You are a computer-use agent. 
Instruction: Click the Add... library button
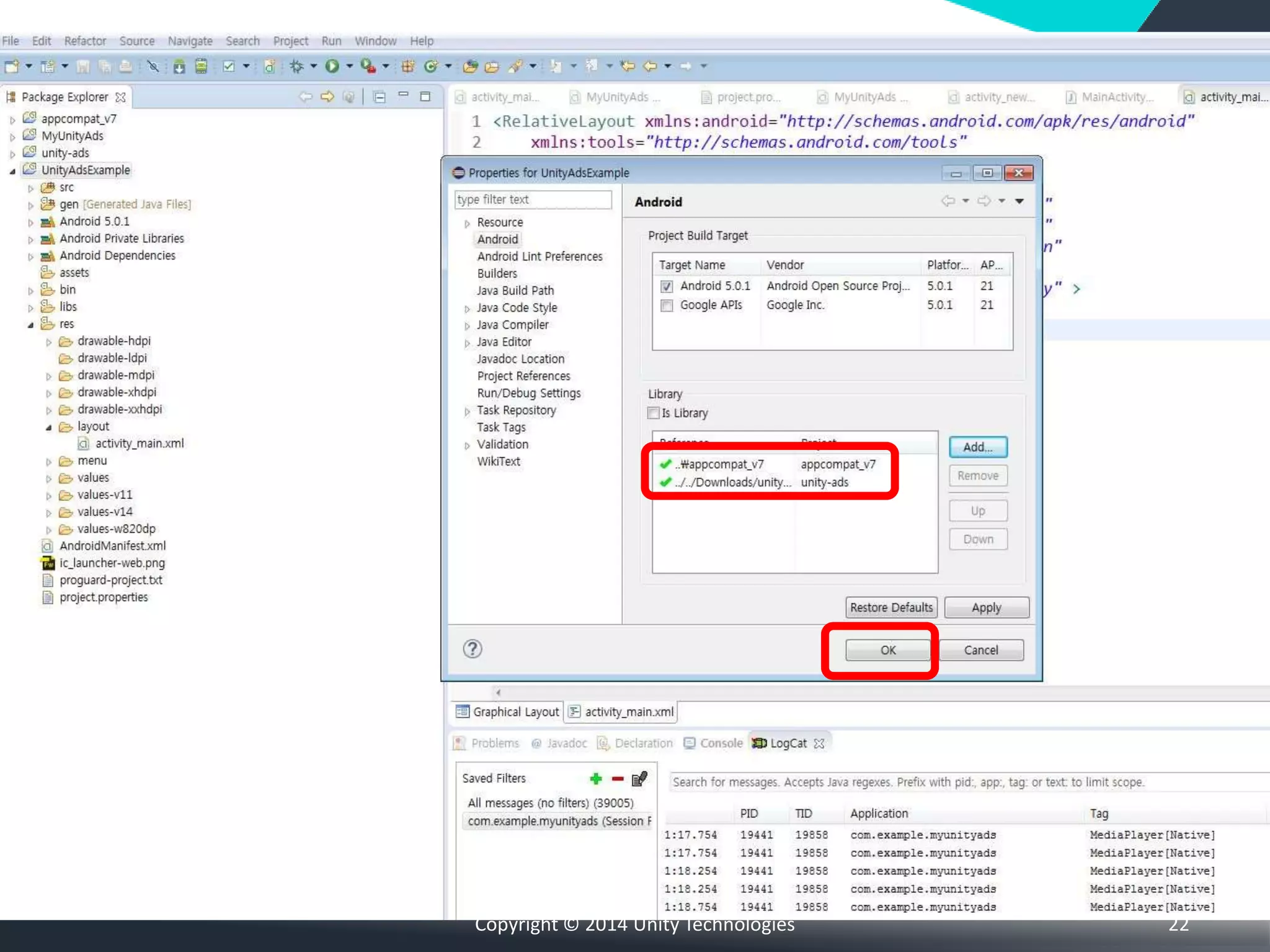point(977,447)
